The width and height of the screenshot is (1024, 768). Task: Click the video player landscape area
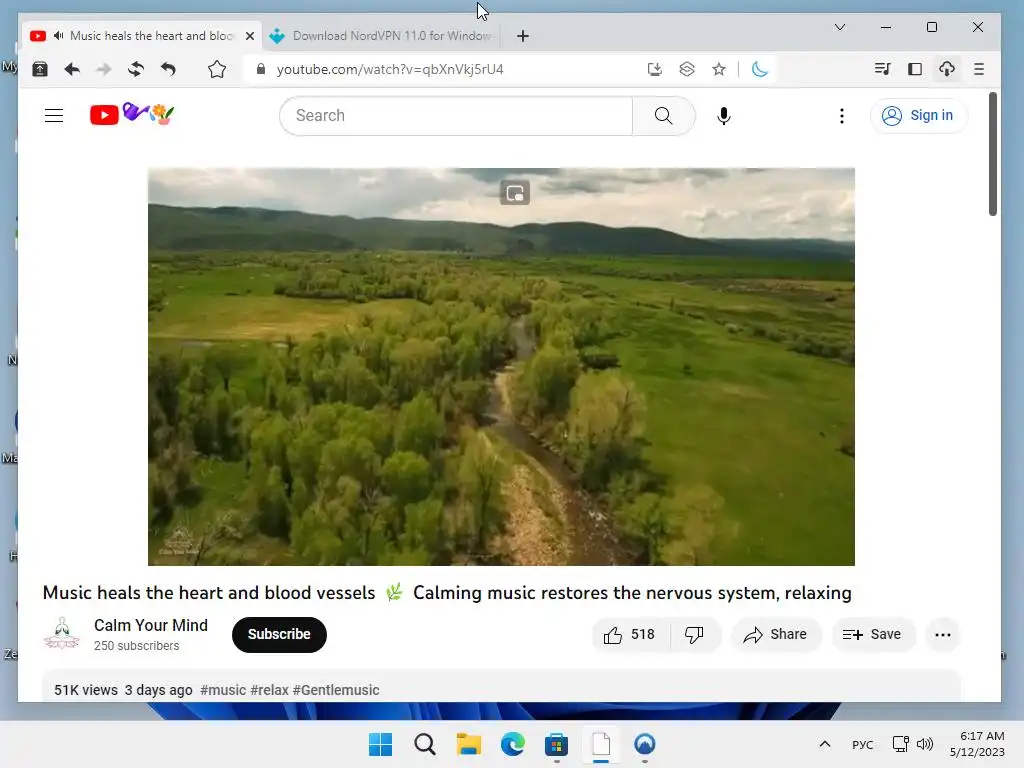point(501,366)
